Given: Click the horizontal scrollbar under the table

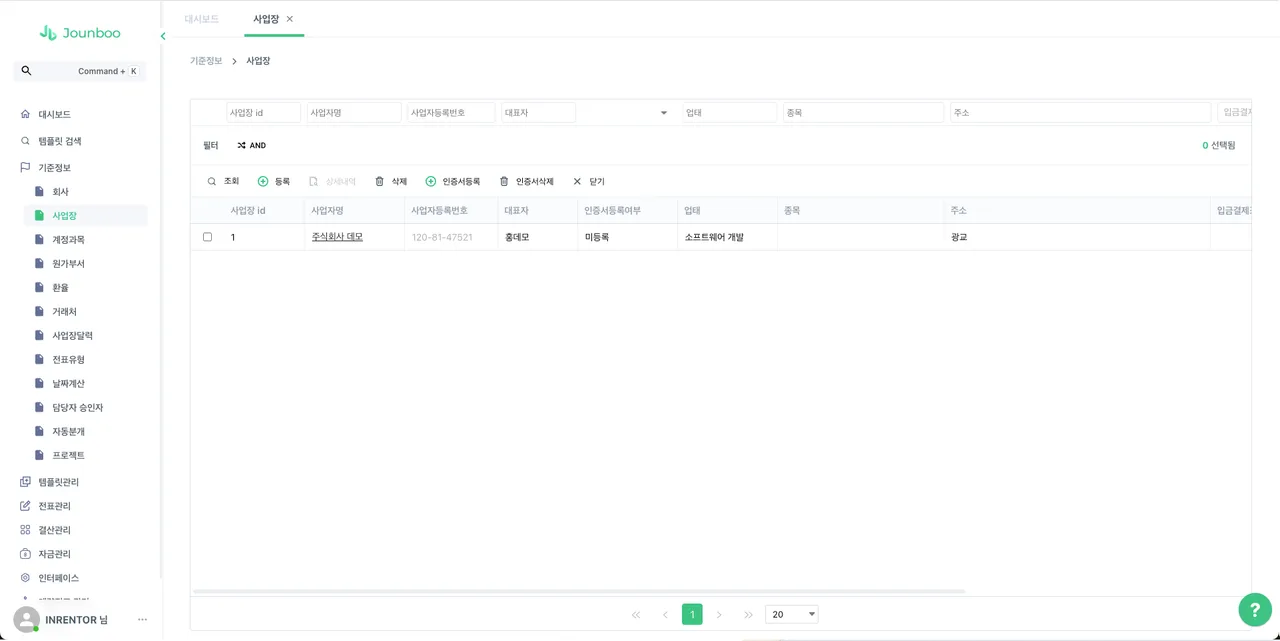Looking at the screenshot, I should pyautogui.click(x=579, y=591).
